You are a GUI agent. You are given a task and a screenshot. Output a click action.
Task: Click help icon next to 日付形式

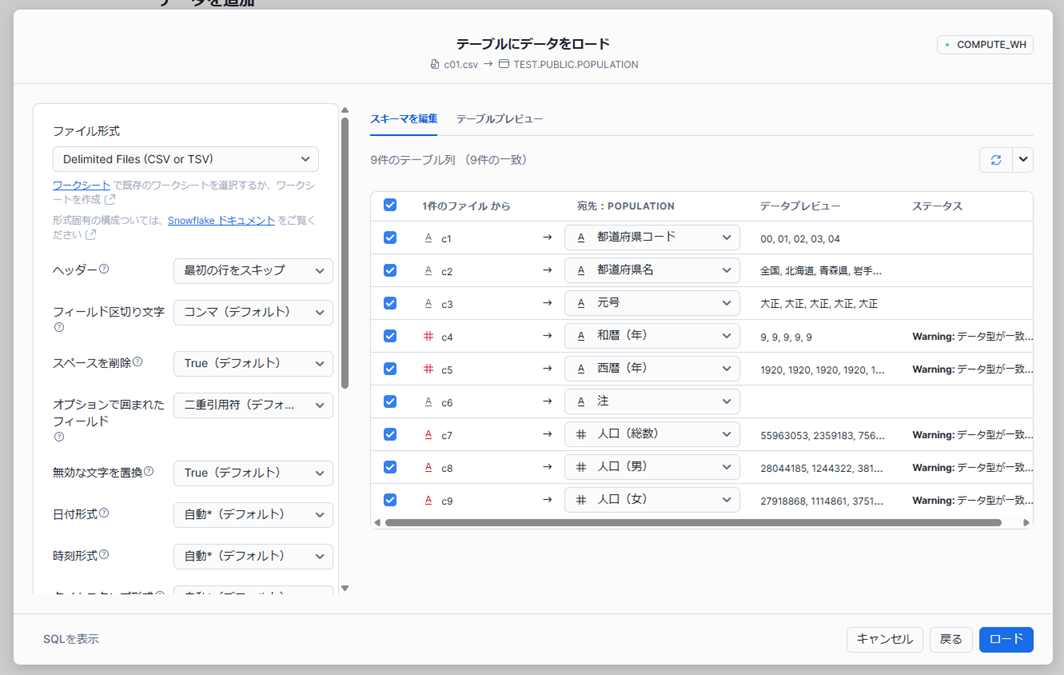point(104,514)
